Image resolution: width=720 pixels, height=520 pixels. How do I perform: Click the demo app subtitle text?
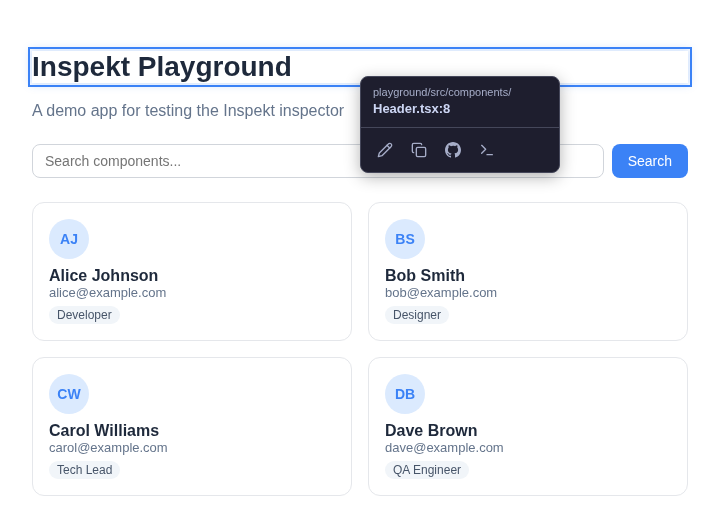pos(188,111)
